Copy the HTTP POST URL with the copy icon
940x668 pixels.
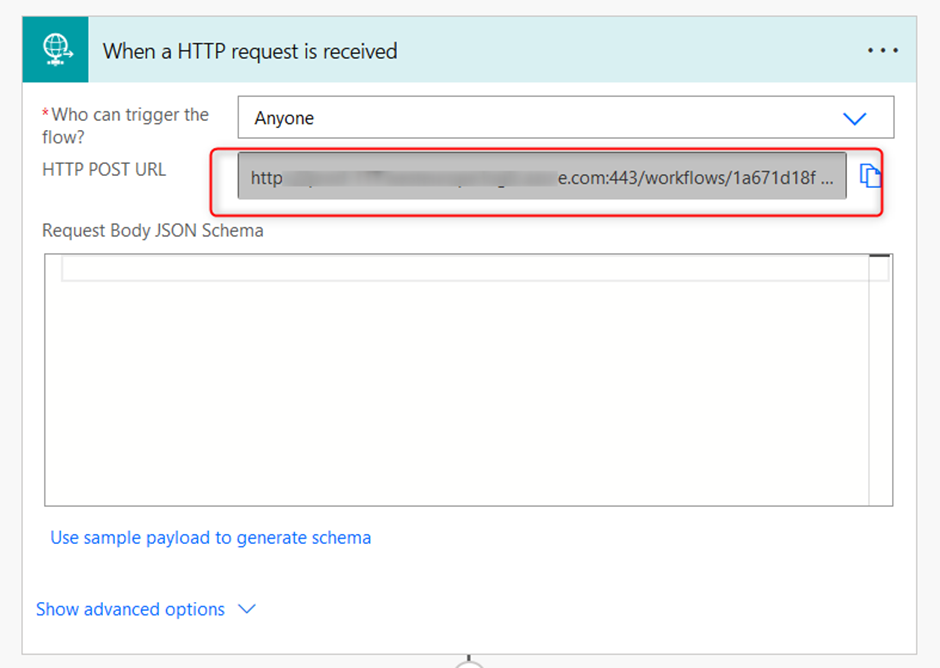click(870, 176)
